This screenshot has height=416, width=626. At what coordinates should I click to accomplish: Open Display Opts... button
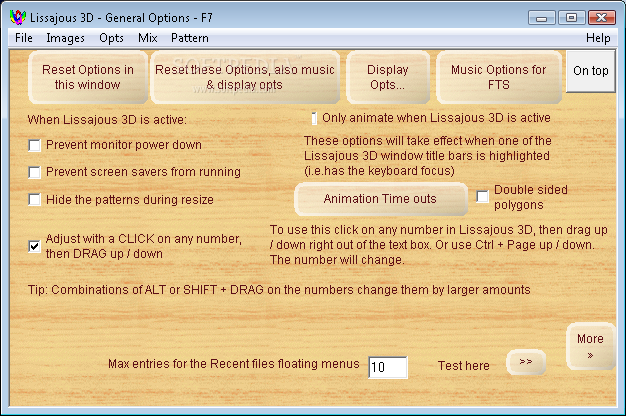[x=388, y=77]
